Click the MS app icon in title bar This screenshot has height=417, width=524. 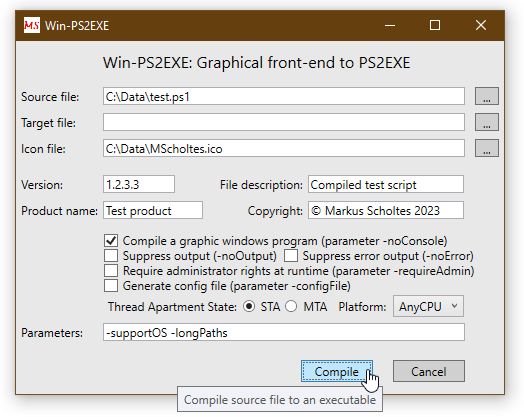pyautogui.click(x=32, y=25)
